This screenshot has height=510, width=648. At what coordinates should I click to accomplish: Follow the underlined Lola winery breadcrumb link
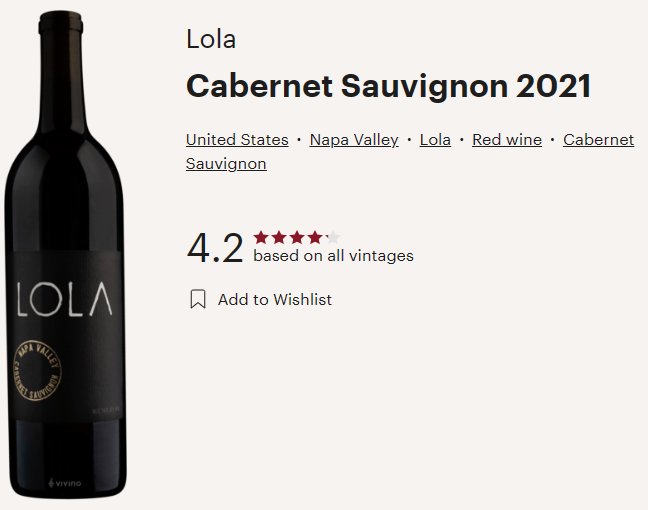[435, 140]
